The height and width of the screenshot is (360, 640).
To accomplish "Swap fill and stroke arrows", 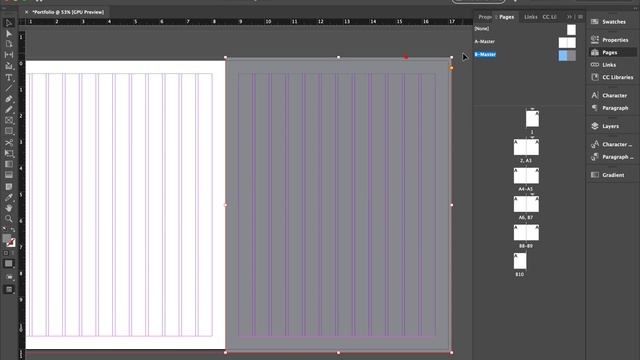I will 13,230.
